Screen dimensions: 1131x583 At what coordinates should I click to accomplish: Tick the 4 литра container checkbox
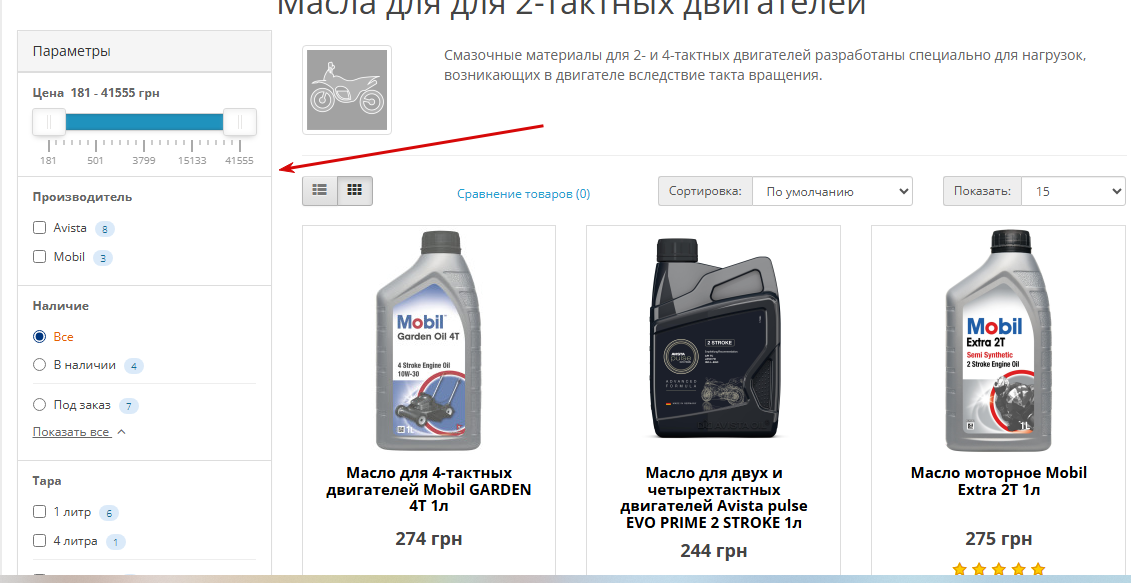point(40,540)
